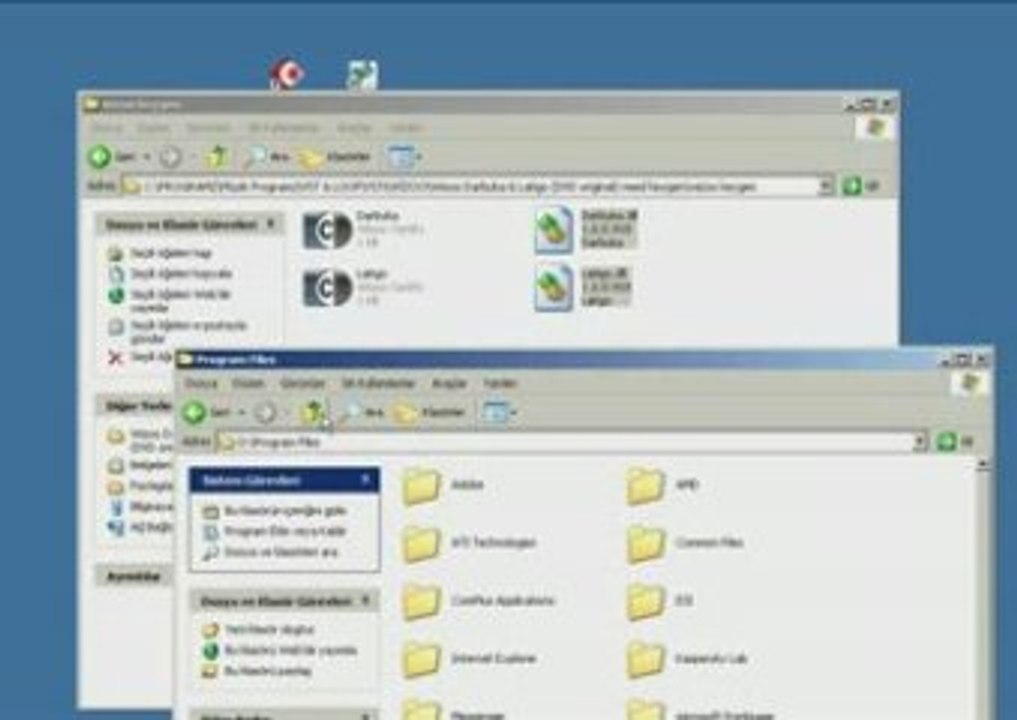
Task: Click the Ayrıntılar panel header in the rear window
Action: click(134, 576)
